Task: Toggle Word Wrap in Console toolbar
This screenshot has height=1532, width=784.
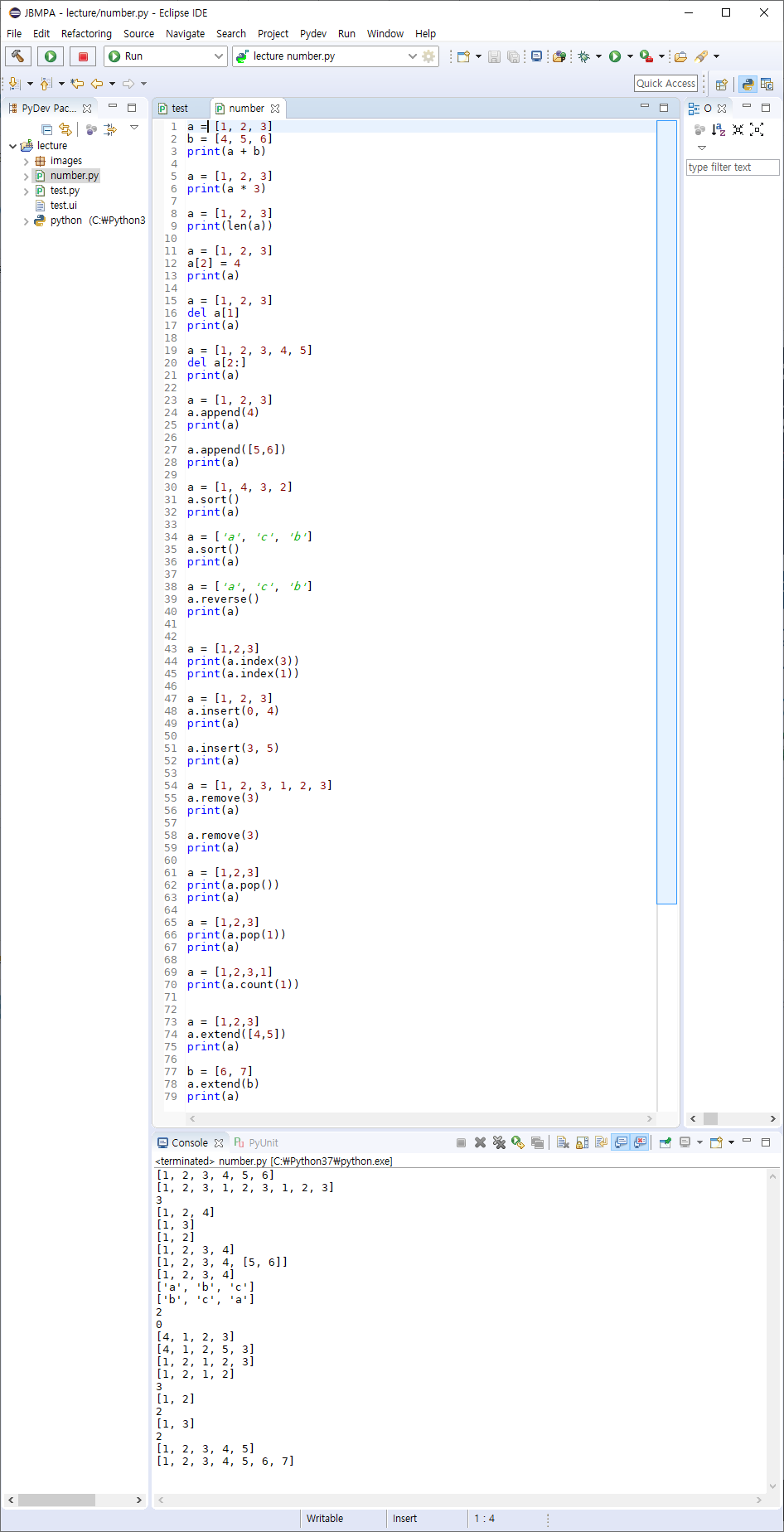Action: [x=601, y=1142]
